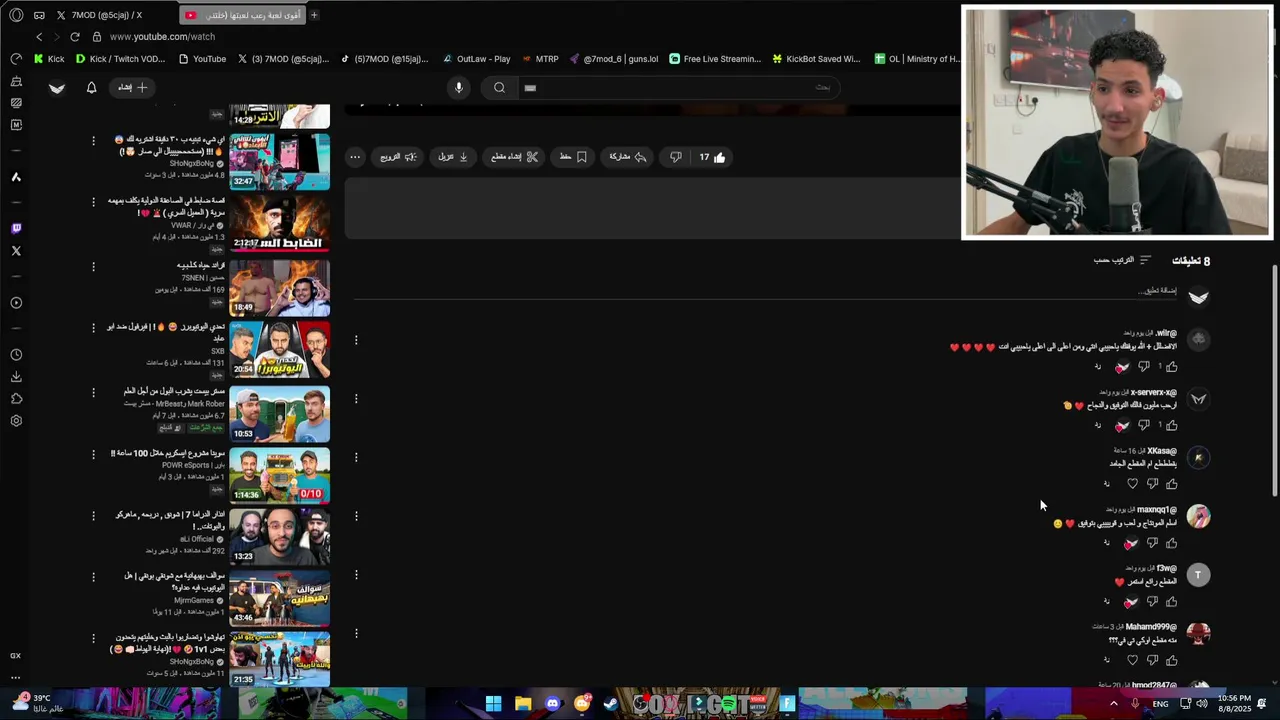
Task: Open the 10:53 MrBeast video thumbnail
Action: point(280,414)
